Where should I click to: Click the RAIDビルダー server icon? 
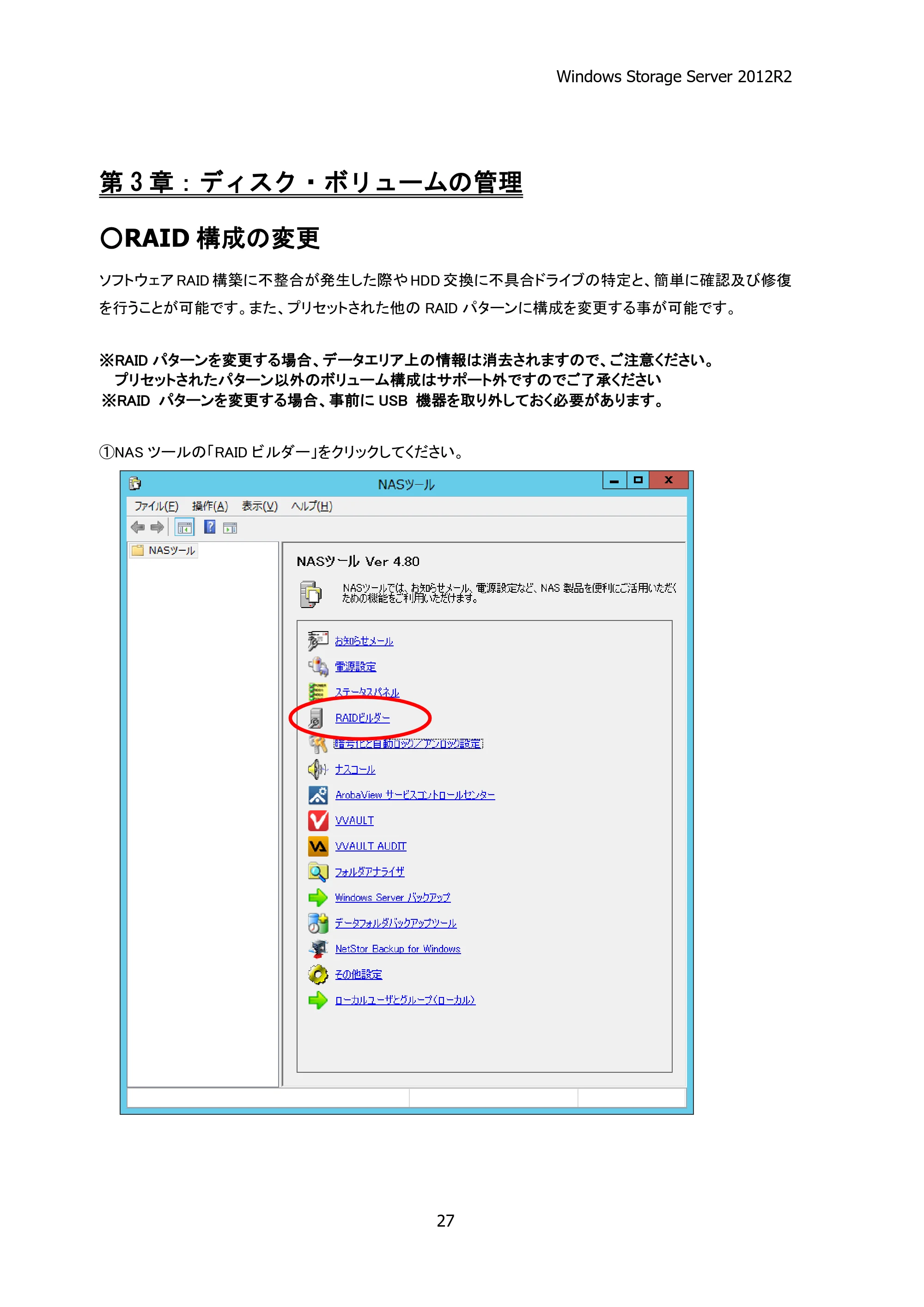pos(316,718)
